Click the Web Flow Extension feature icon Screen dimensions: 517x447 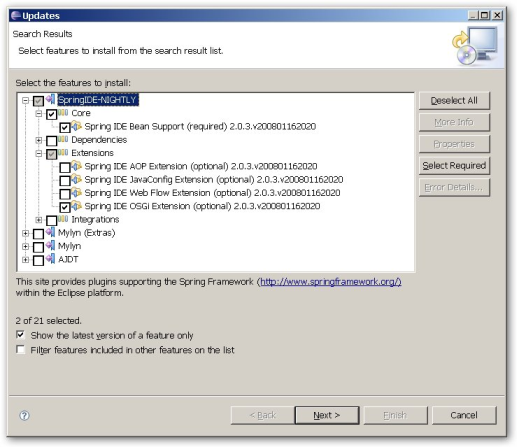pyautogui.click(x=77, y=193)
